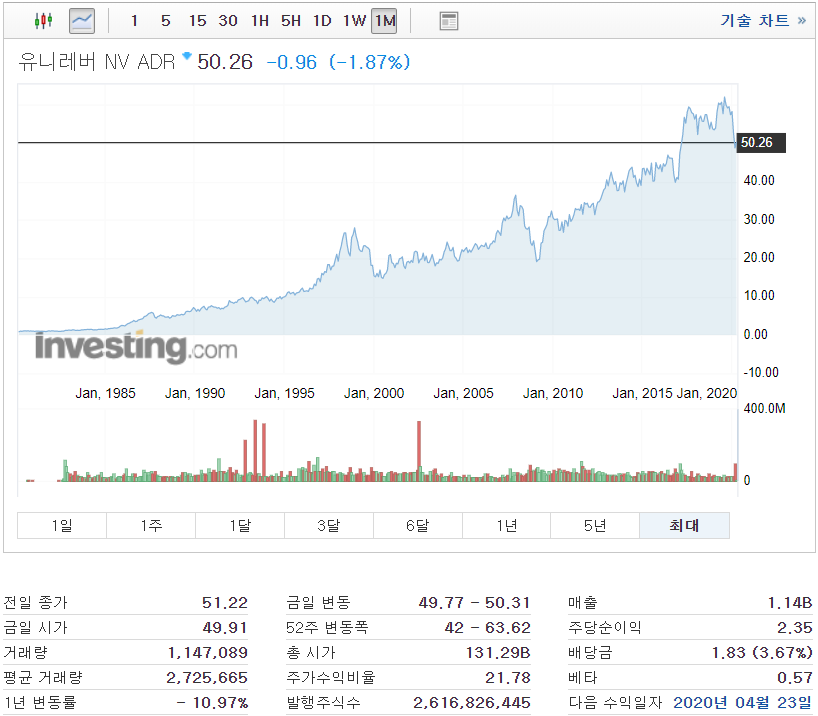The height and width of the screenshot is (716, 818).
Task: Select the 1M interval button
Action: (384, 21)
